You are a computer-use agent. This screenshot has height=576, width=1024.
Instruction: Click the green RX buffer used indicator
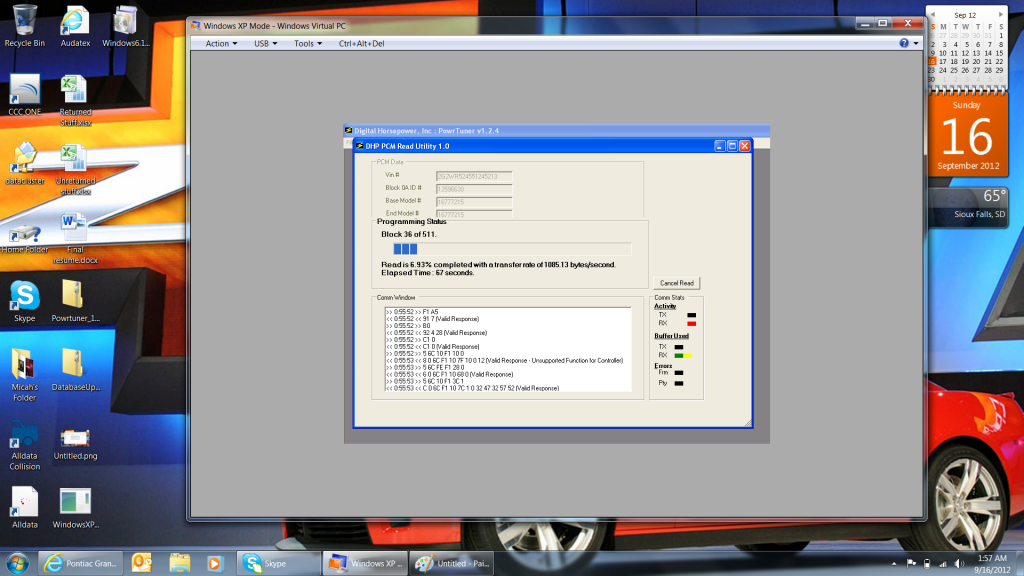click(679, 355)
